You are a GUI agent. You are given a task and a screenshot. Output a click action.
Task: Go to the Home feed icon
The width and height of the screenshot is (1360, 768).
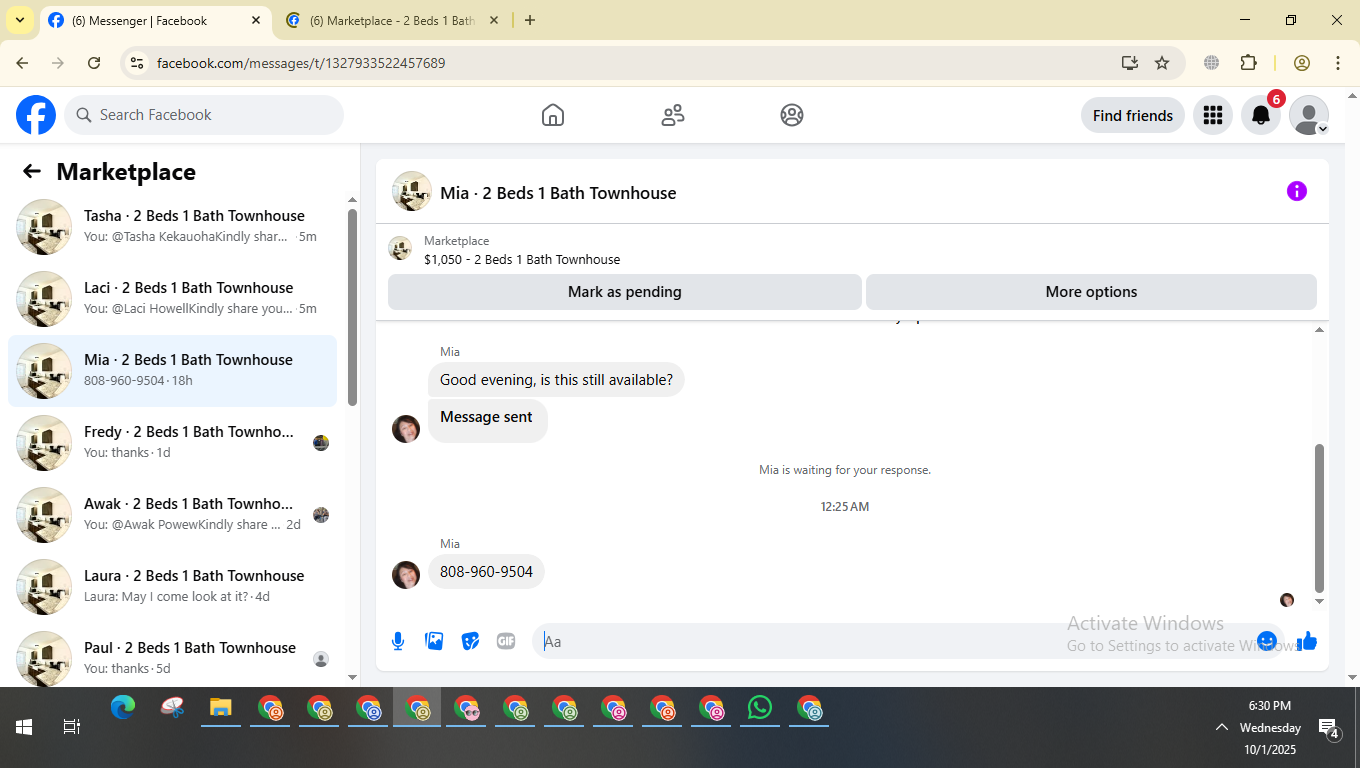(553, 115)
